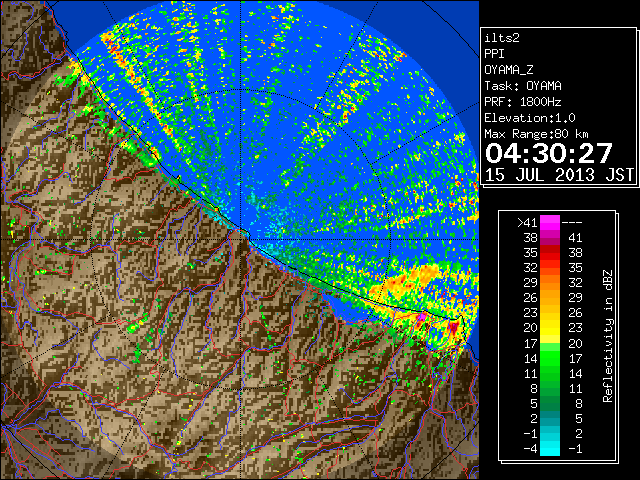
Task: Click the magenta high-reflectivity cell on the coast
Action: click(422, 317)
